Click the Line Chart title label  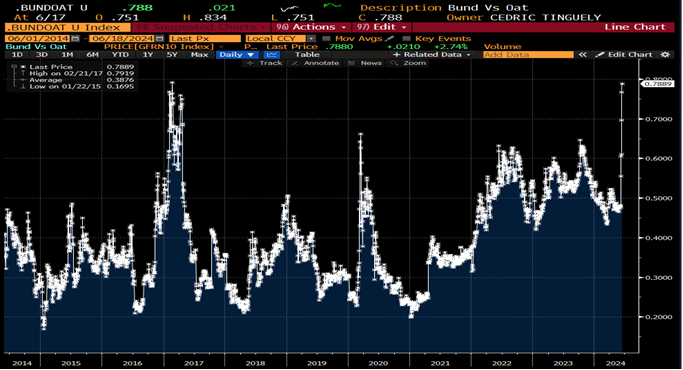635,27
